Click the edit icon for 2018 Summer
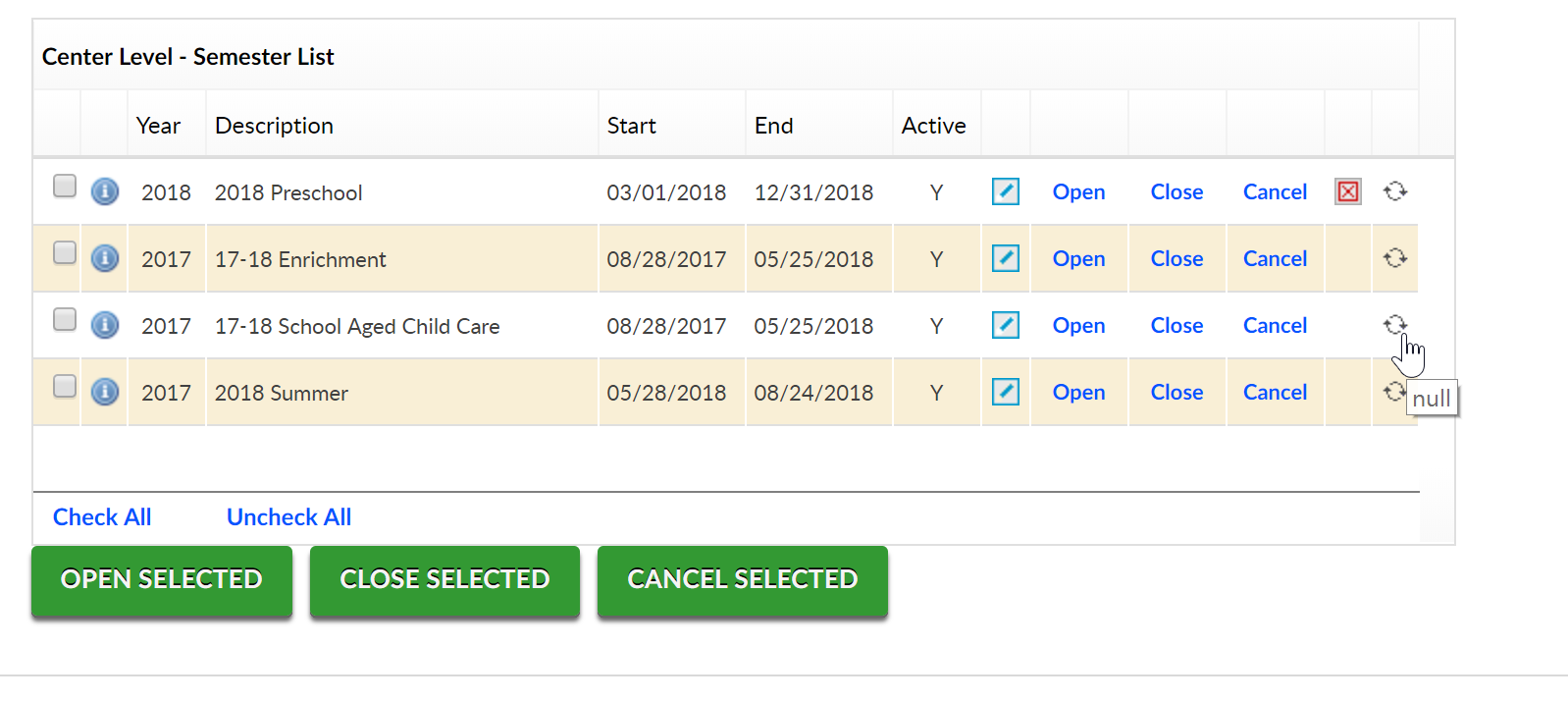Viewport: 1568px width, 701px height. pyautogui.click(x=1005, y=392)
